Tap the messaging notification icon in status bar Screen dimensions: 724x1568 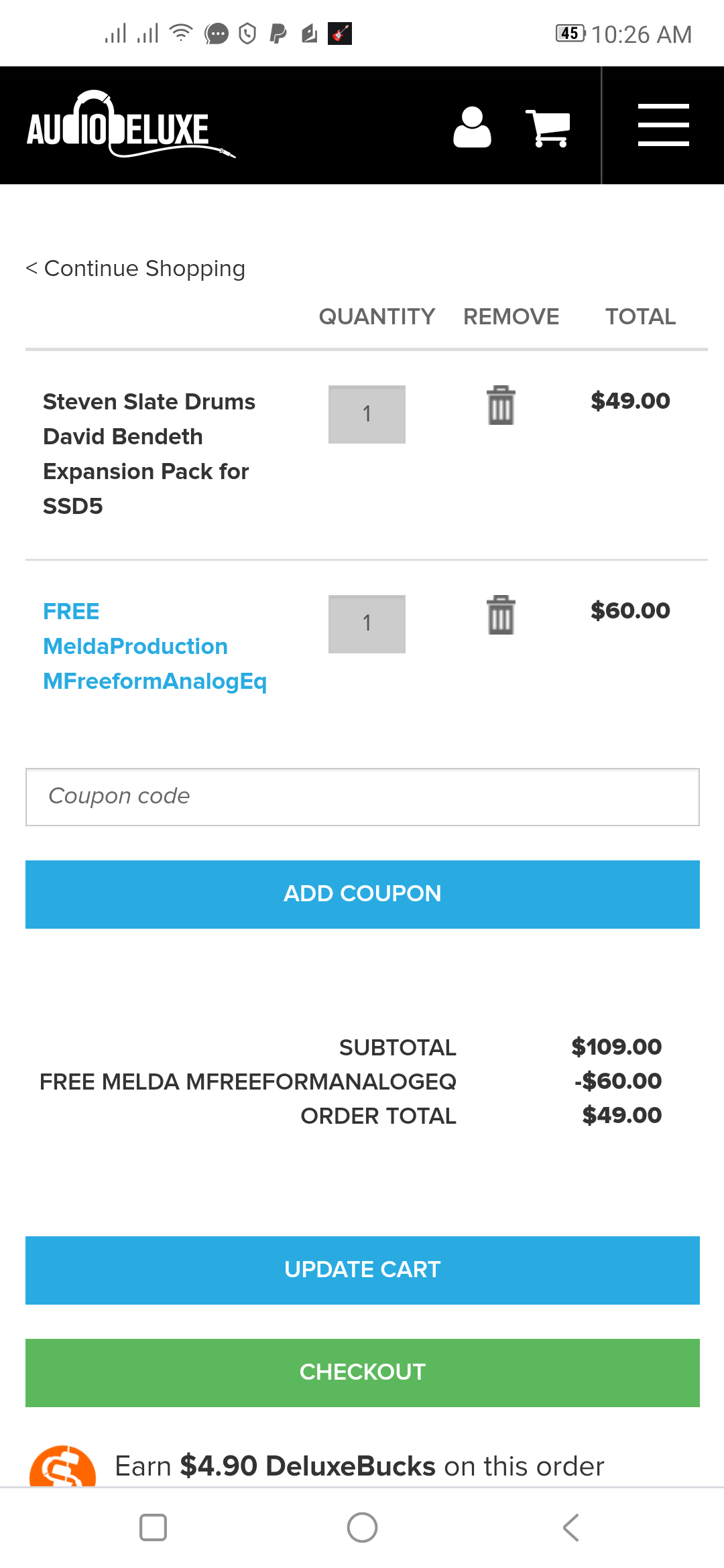[217, 34]
